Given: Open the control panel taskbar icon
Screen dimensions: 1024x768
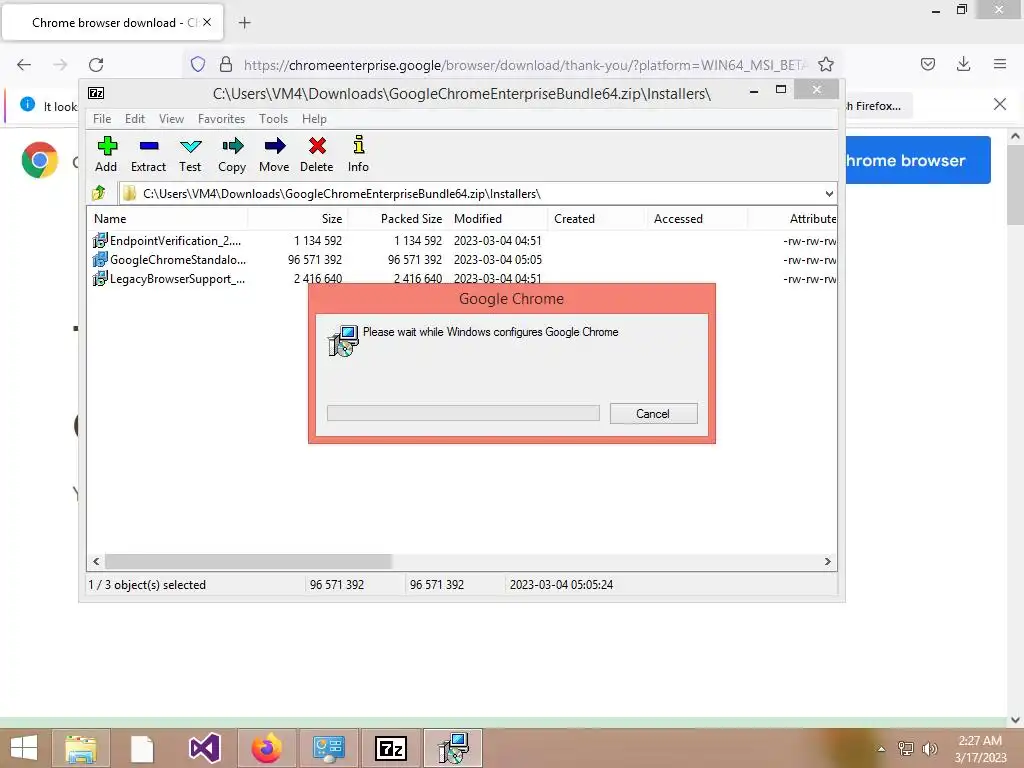Looking at the screenshot, I should (328, 748).
